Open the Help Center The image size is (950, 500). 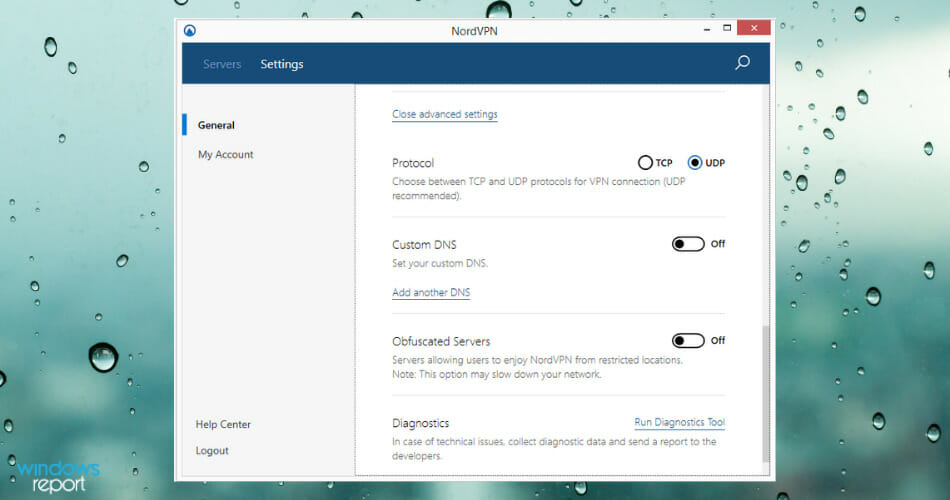click(223, 424)
